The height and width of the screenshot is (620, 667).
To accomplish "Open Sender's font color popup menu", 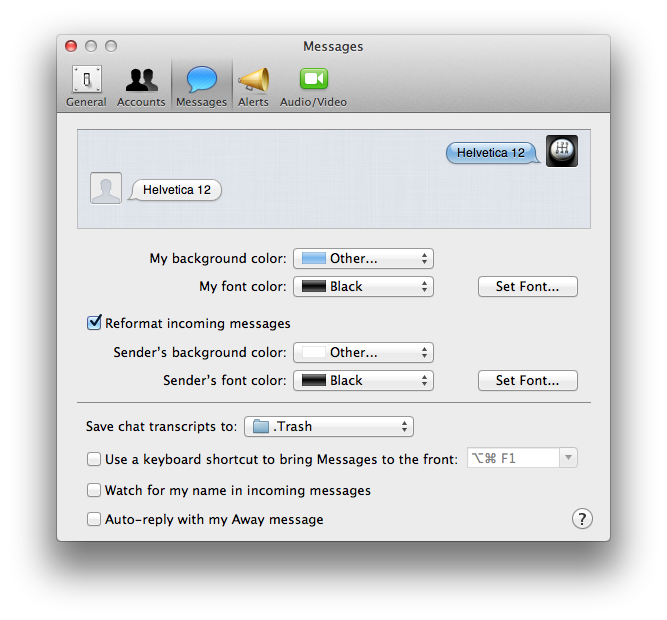I will [x=363, y=381].
